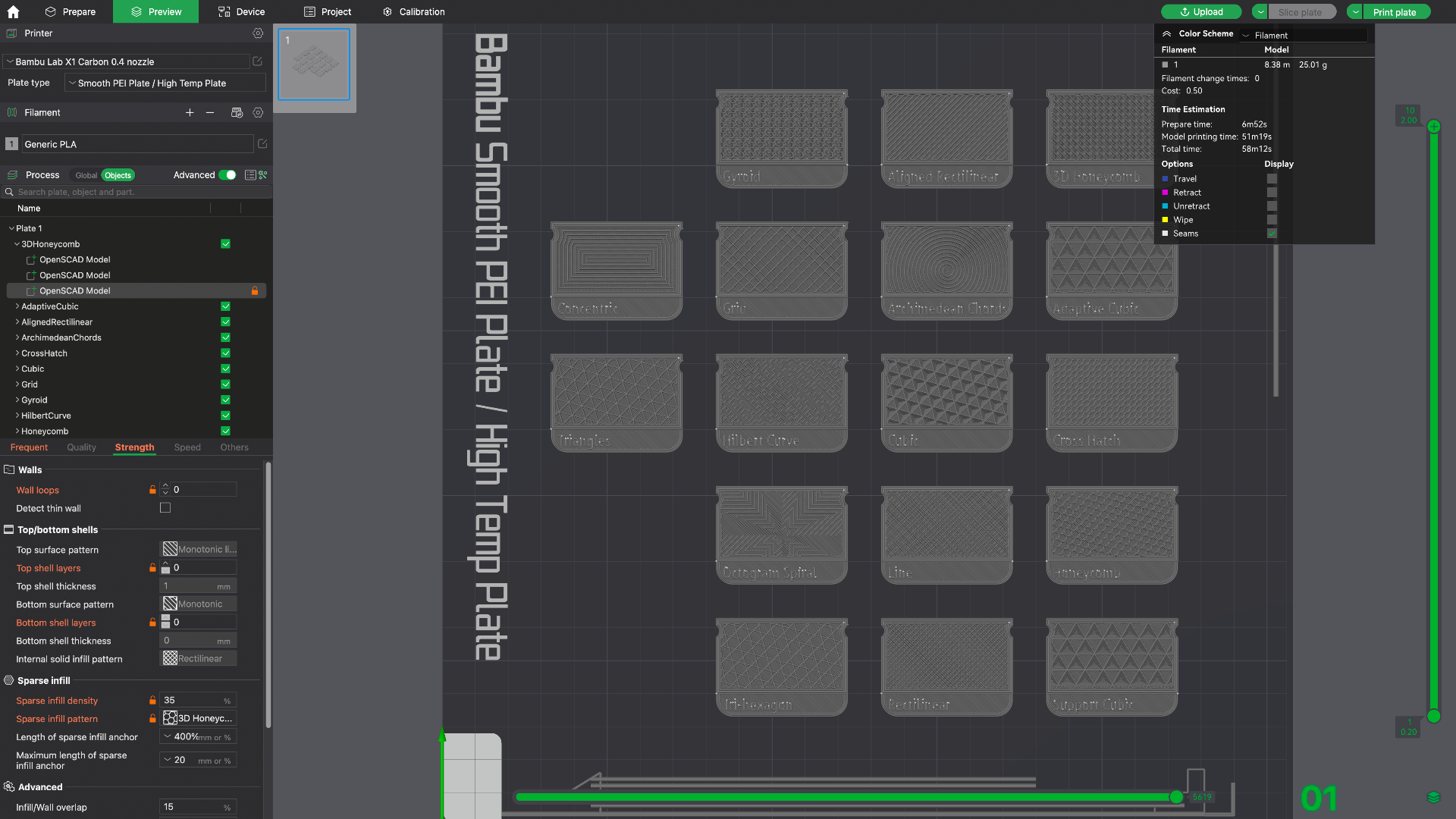
Task: Open the Speed settings tab
Action: click(x=187, y=447)
